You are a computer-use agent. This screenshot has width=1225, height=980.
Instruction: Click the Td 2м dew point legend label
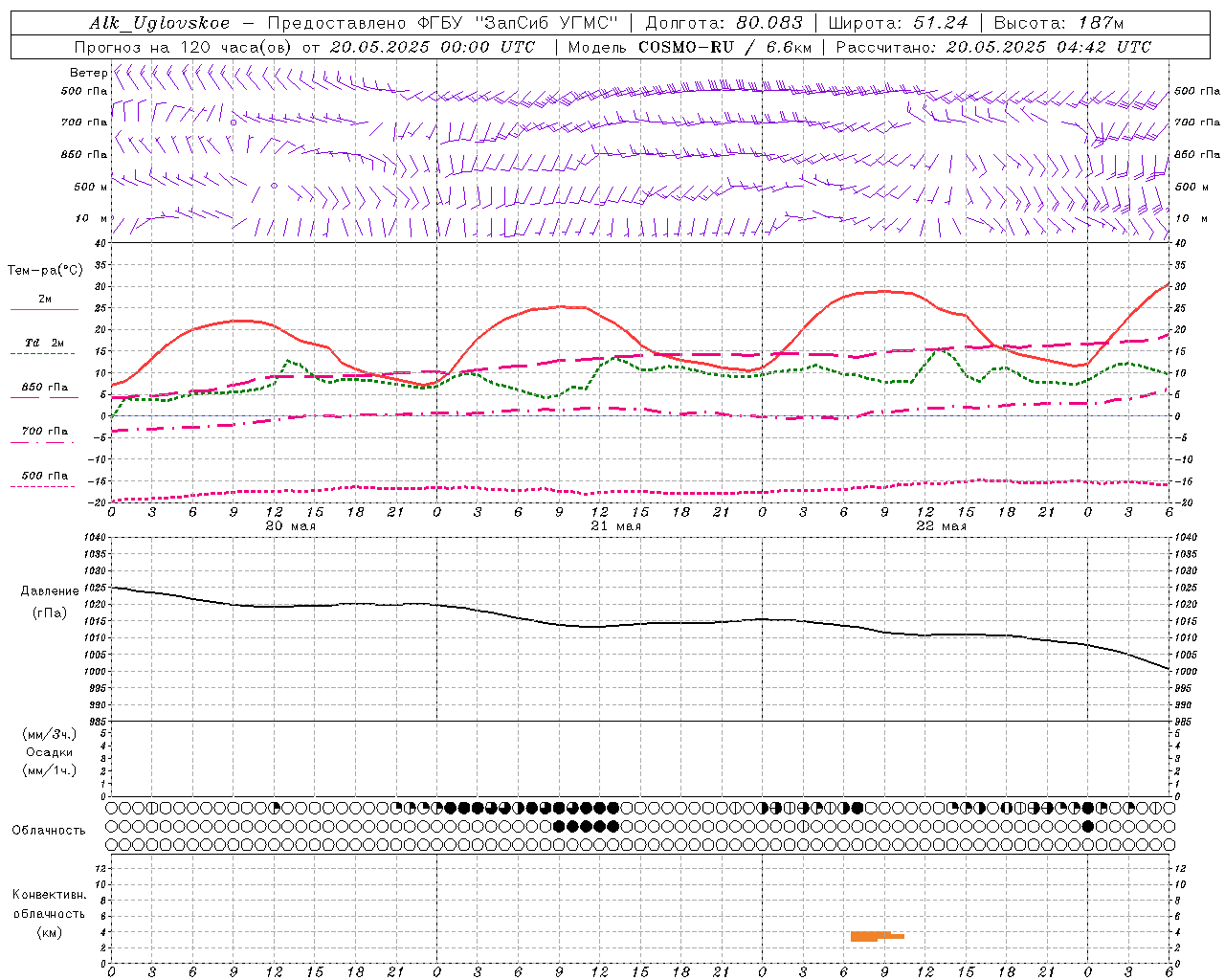click(44, 343)
